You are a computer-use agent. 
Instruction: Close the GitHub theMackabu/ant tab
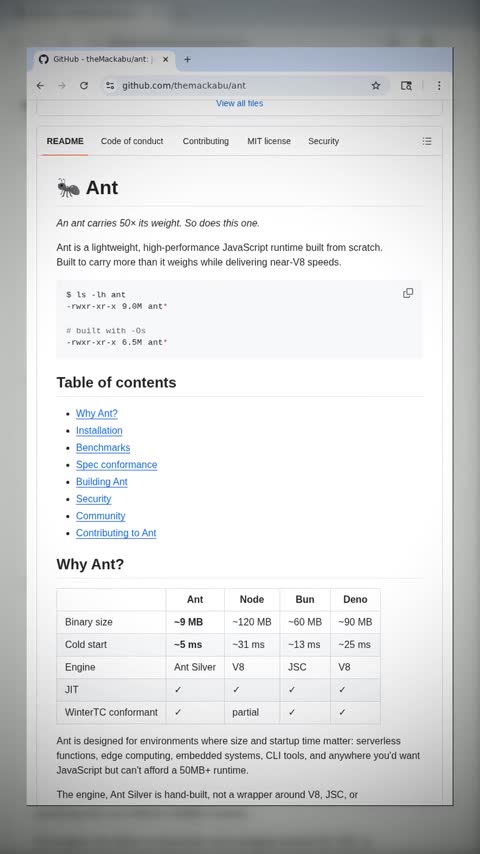coord(166,59)
